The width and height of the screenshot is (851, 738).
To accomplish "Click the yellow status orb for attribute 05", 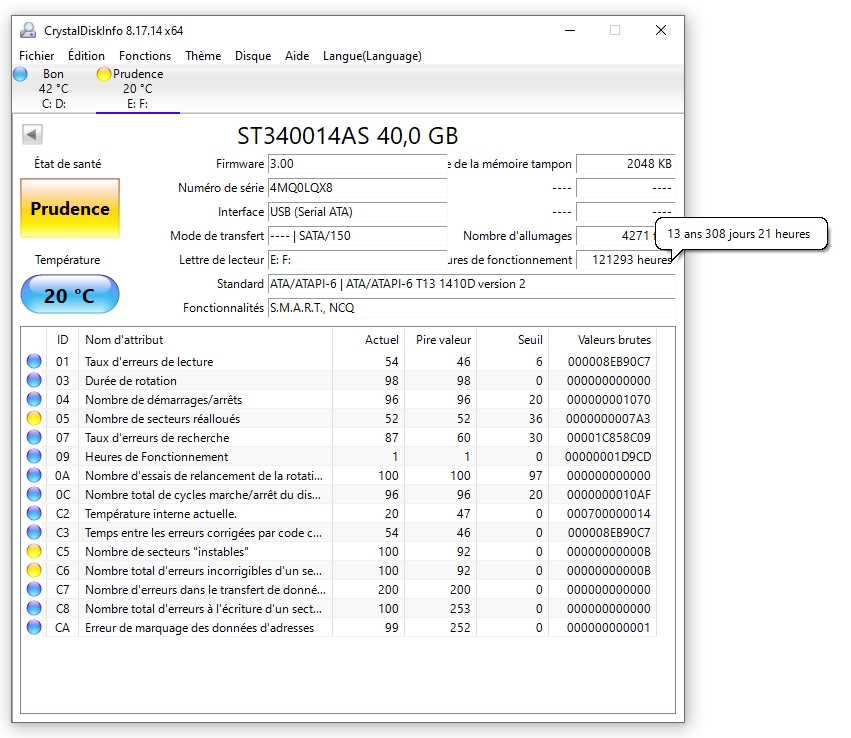I will point(34,419).
